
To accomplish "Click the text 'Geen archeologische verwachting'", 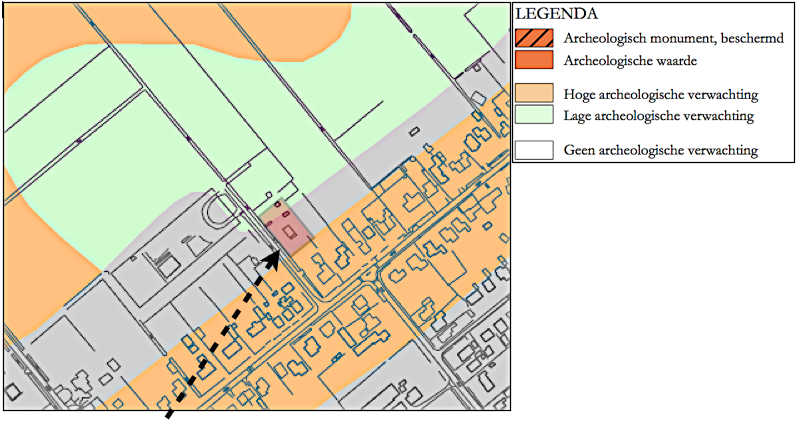I will tap(661, 150).
